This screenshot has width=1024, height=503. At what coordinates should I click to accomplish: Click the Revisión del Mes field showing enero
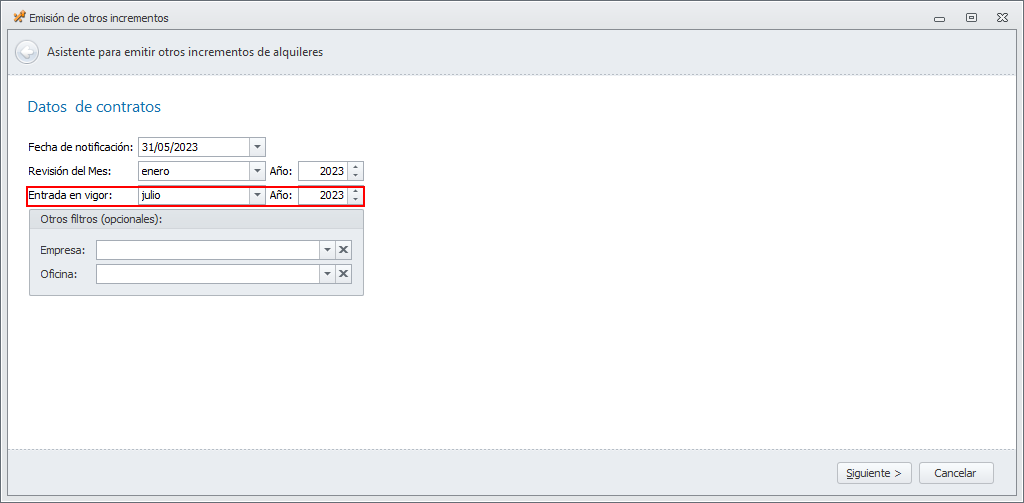194,171
